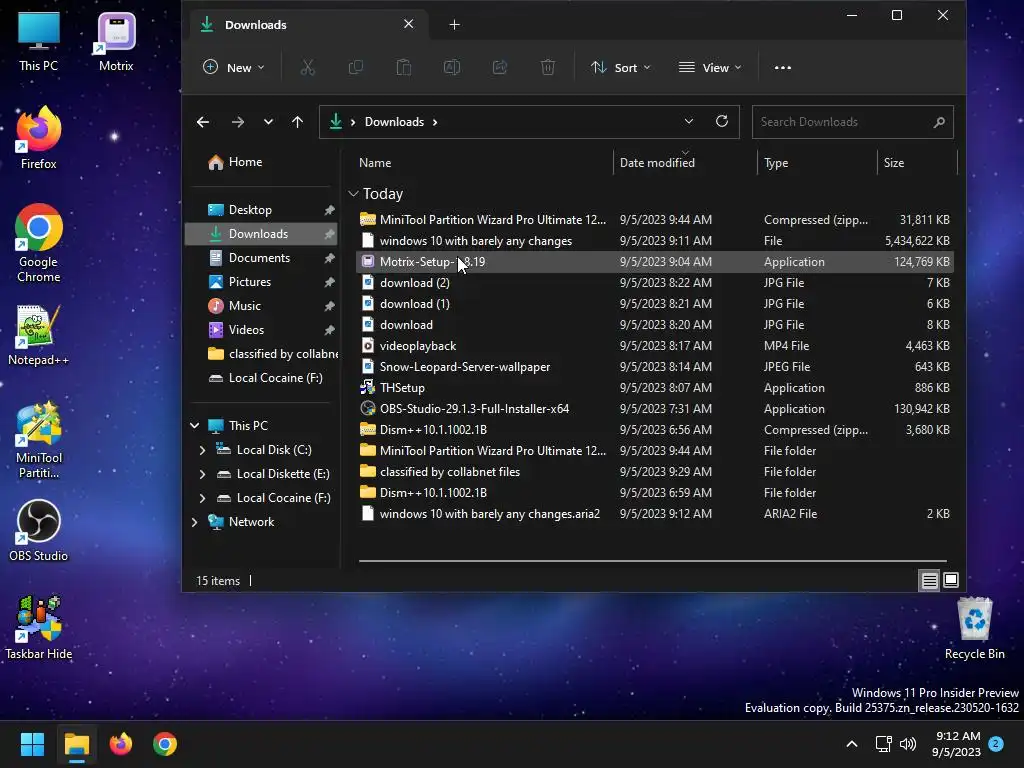Screen dimensions: 1024x768
Task: Click the Rename icon in toolbar
Action: click(x=452, y=67)
